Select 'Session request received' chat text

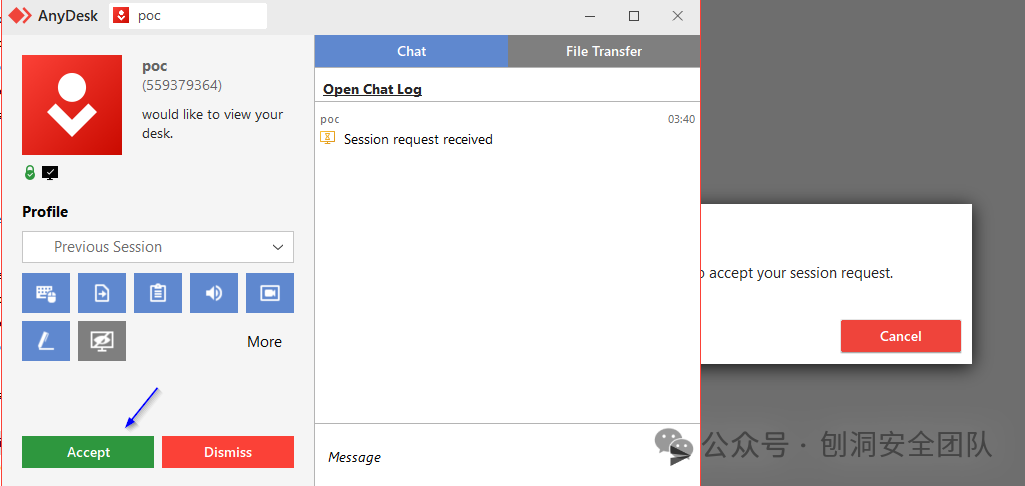tap(418, 139)
